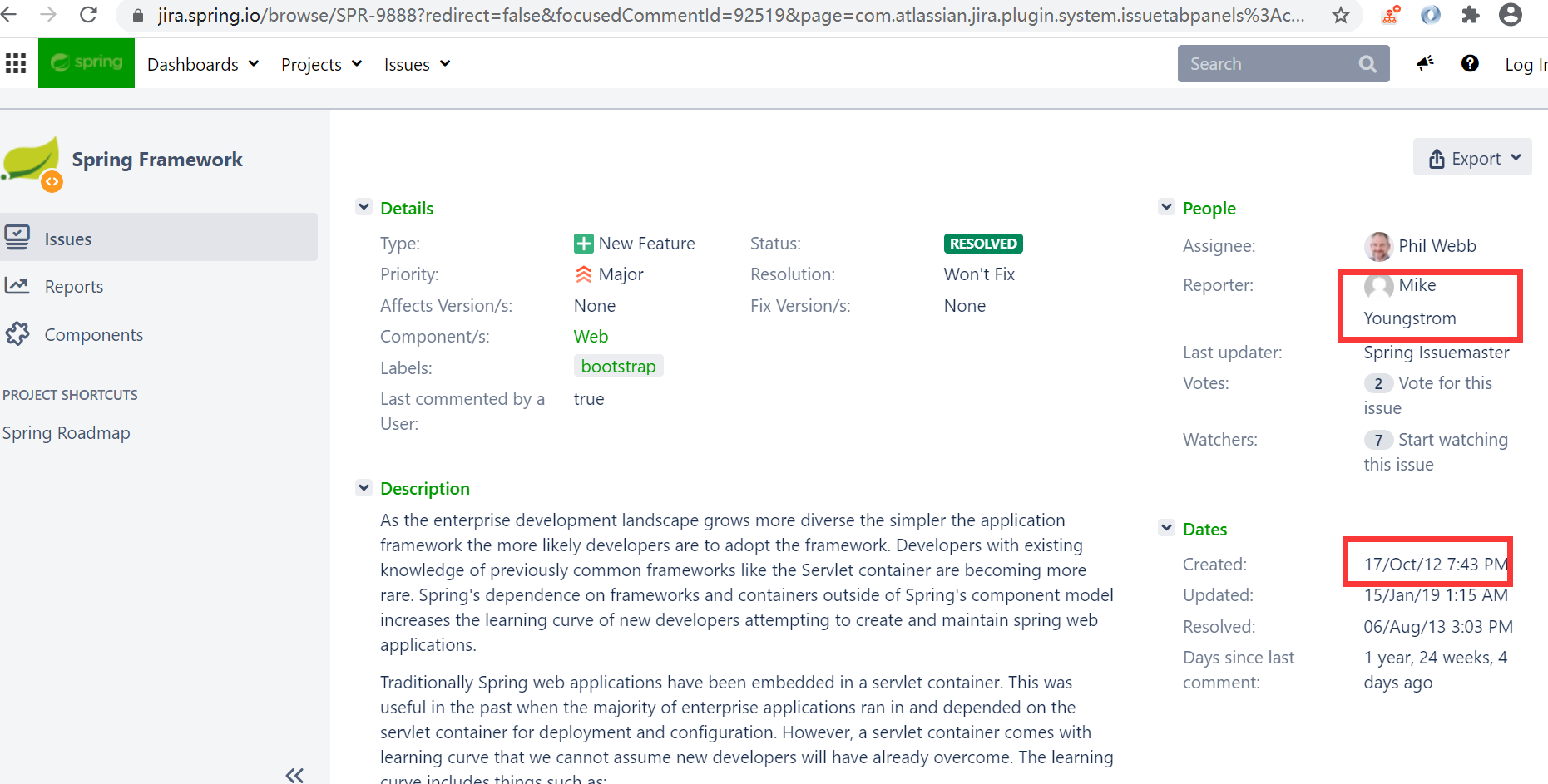The width and height of the screenshot is (1548, 784).
Task: Click the resolved date 06/Aug/13 3:03 PM
Action: 1438,627
